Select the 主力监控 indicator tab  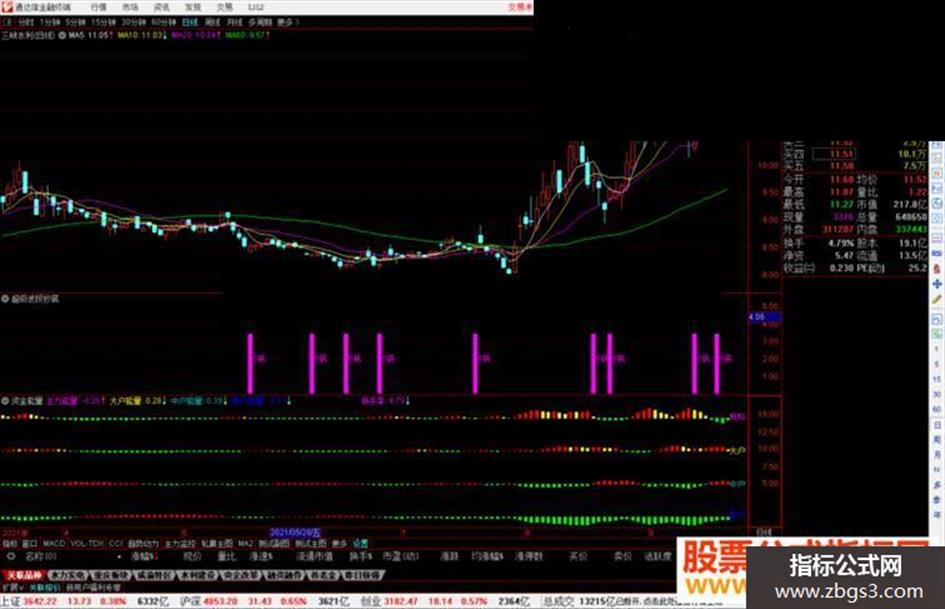pos(180,543)
